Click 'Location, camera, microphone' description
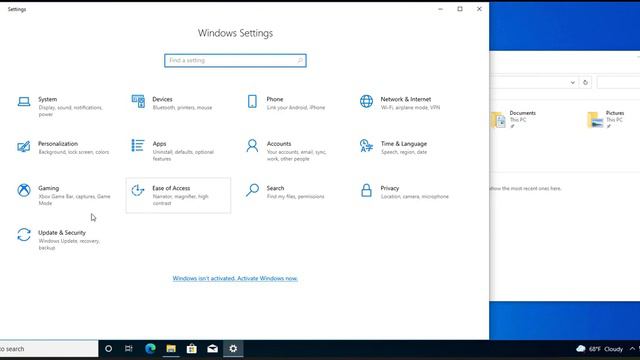 tap(414, 197)
